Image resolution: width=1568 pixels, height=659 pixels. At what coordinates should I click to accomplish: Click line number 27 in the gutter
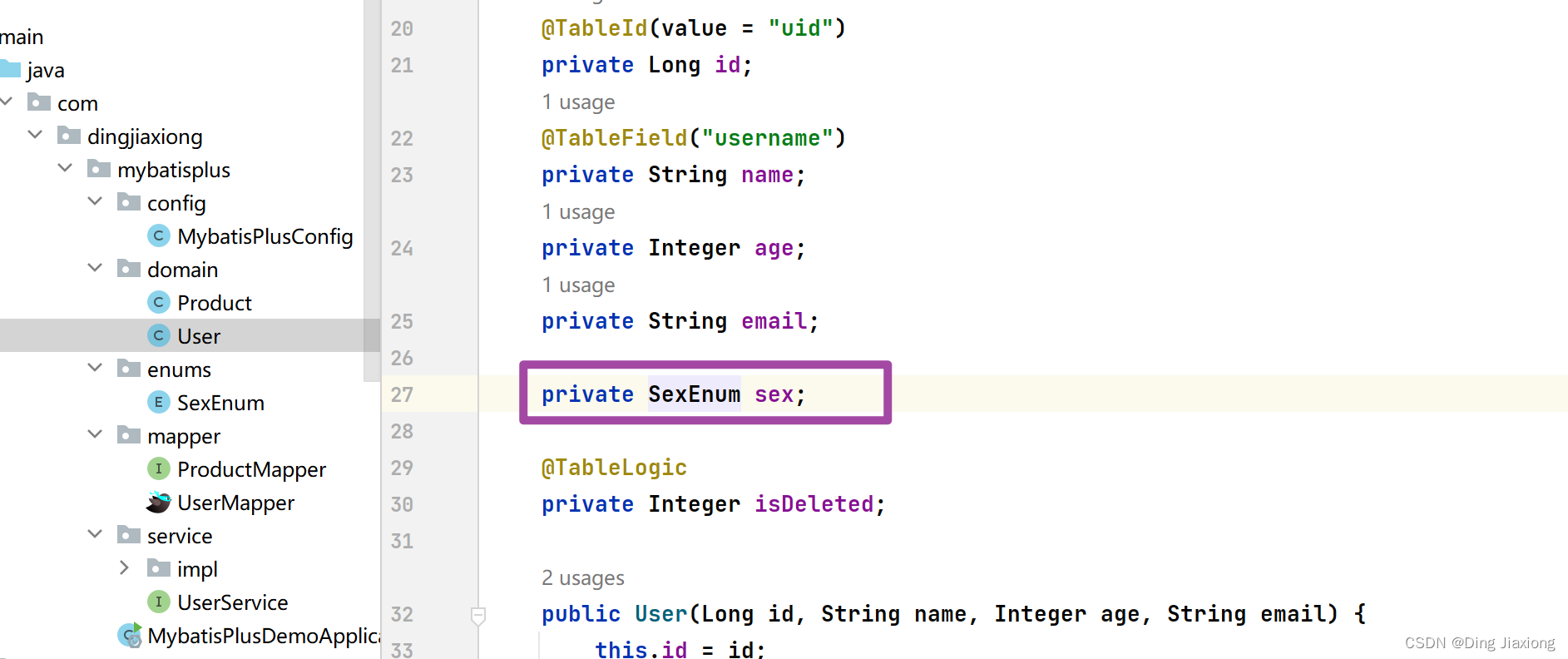click(402, 394)
